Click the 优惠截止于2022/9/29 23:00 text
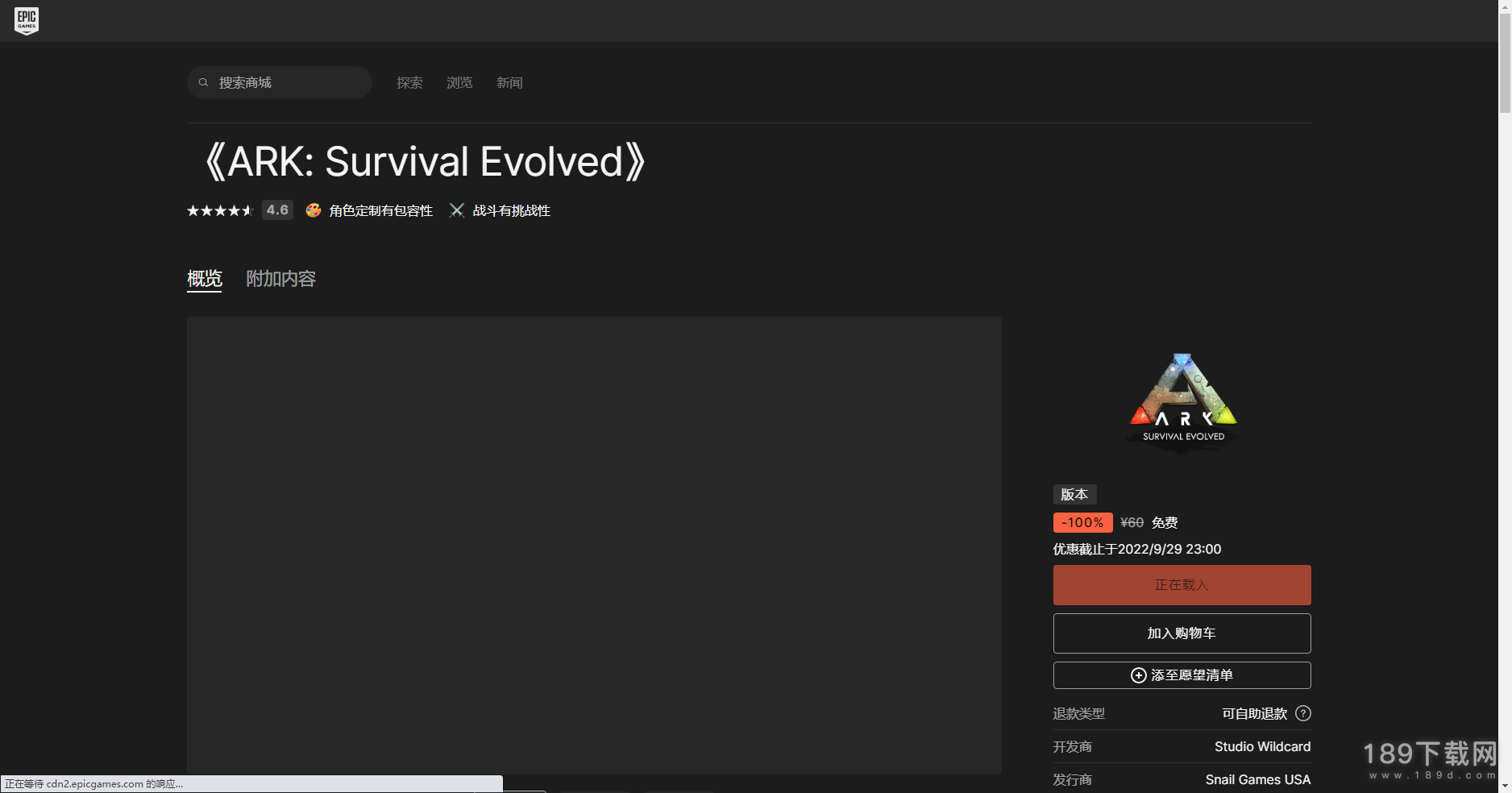Viewport: 1512px width, 793px height. coord(1137,549)
